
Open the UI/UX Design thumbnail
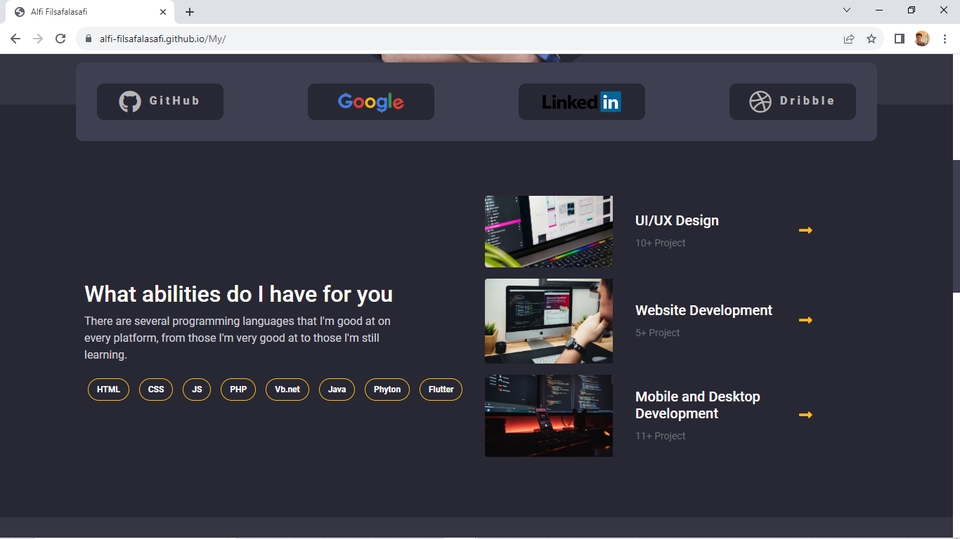(x=549, y=232)
